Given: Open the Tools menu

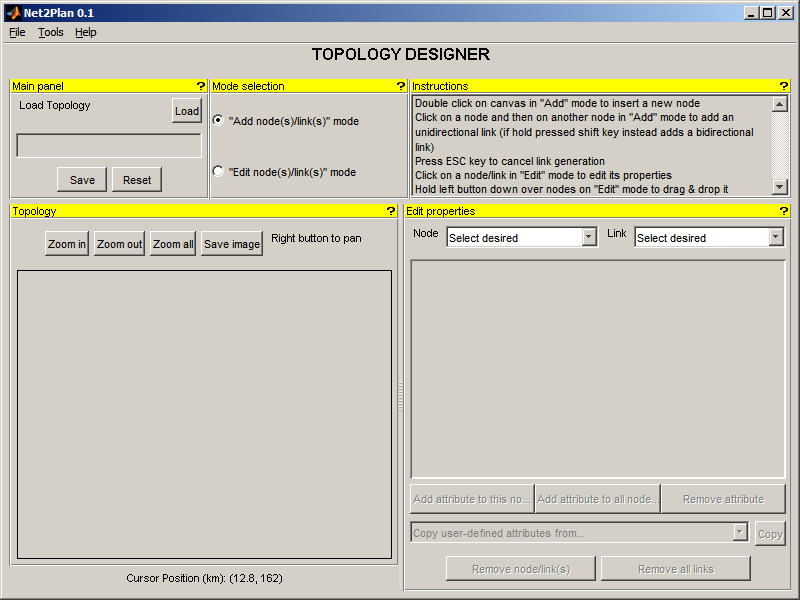Looking at the screenshot, I should (51, 32).
